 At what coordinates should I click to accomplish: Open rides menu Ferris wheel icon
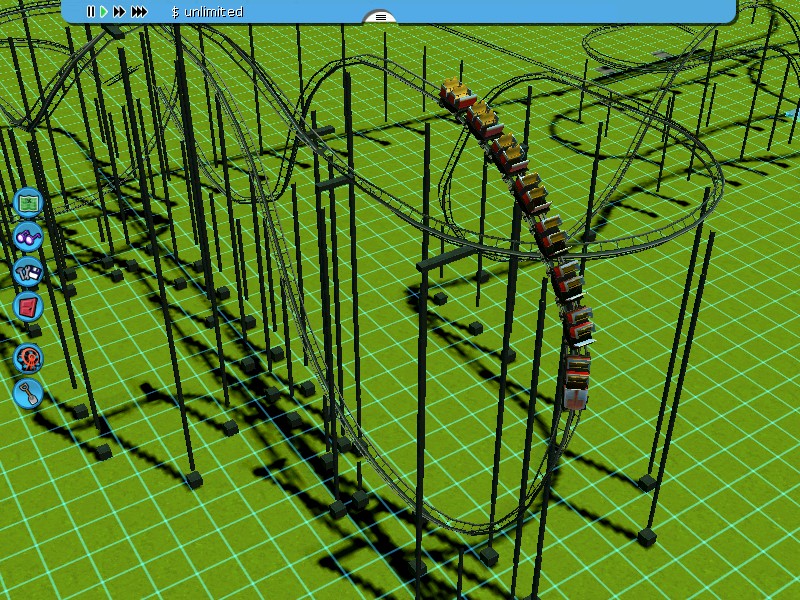pyautogui.click(x=28, y=357)
